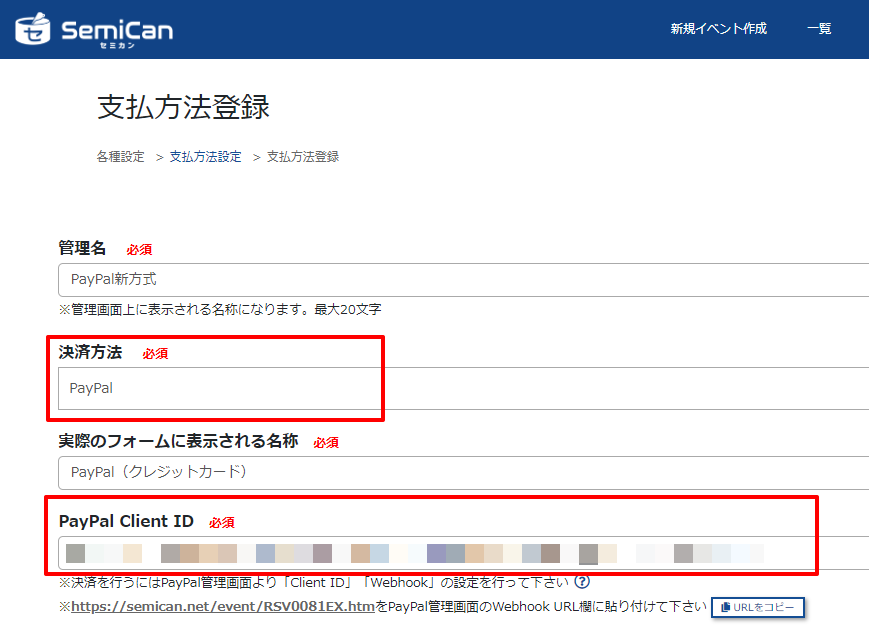Click the 各種設定 breadcrumb text
The image size is (869, 635).
coord(120,157)
